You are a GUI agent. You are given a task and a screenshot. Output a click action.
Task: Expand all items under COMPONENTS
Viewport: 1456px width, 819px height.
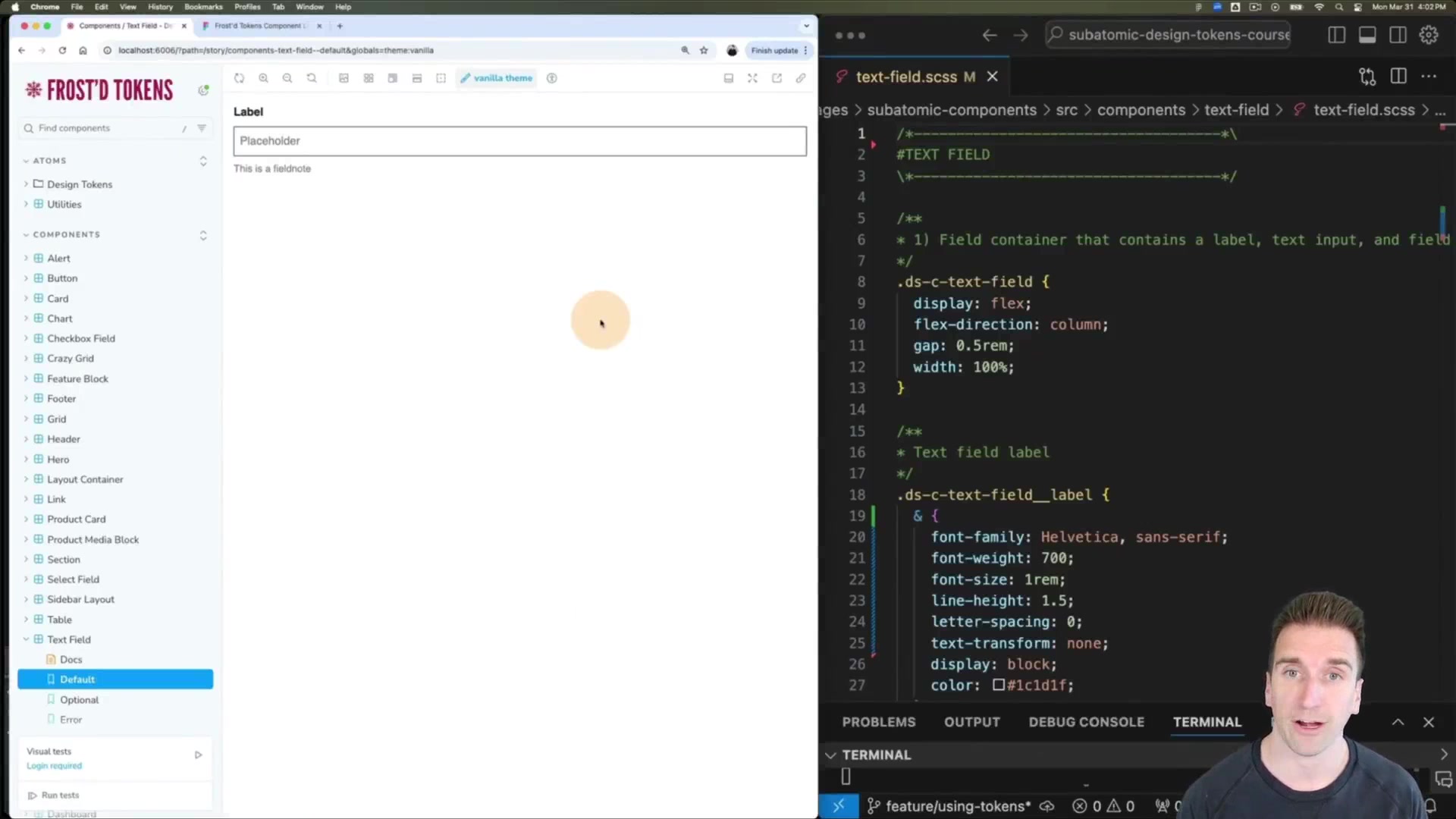203,235
